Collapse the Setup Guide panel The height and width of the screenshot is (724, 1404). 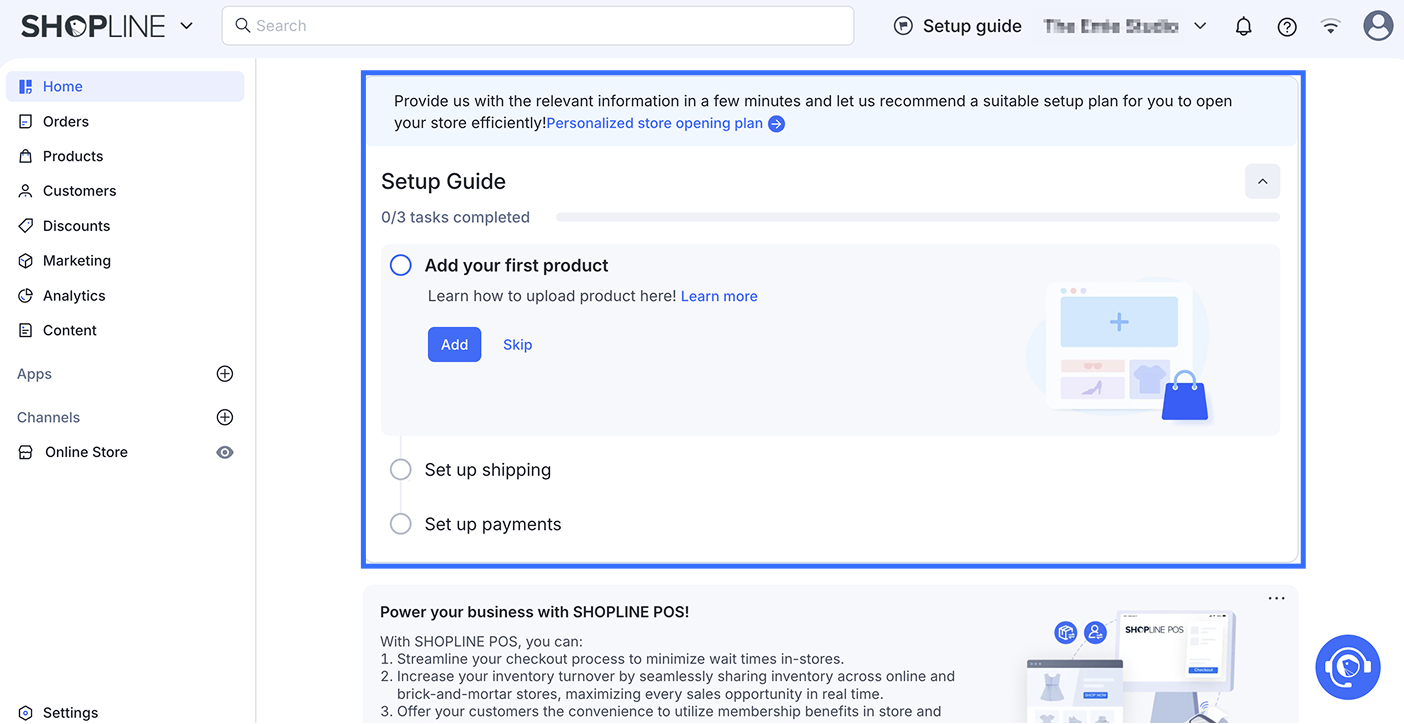click(x=1262, y=182)
